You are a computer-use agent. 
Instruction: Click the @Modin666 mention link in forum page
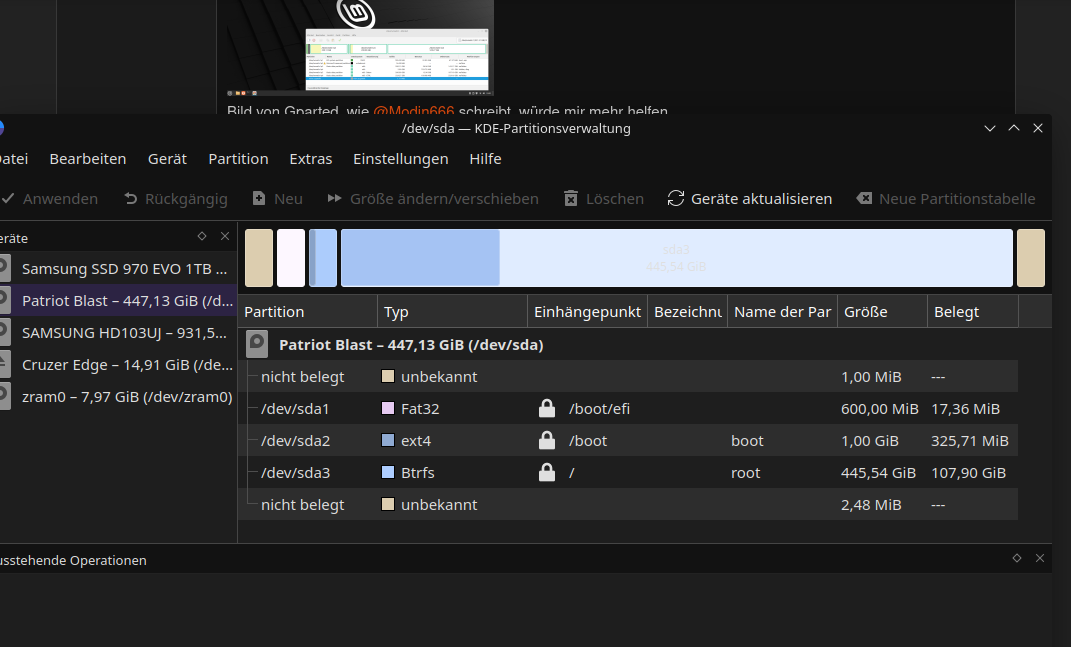[413, 110]
